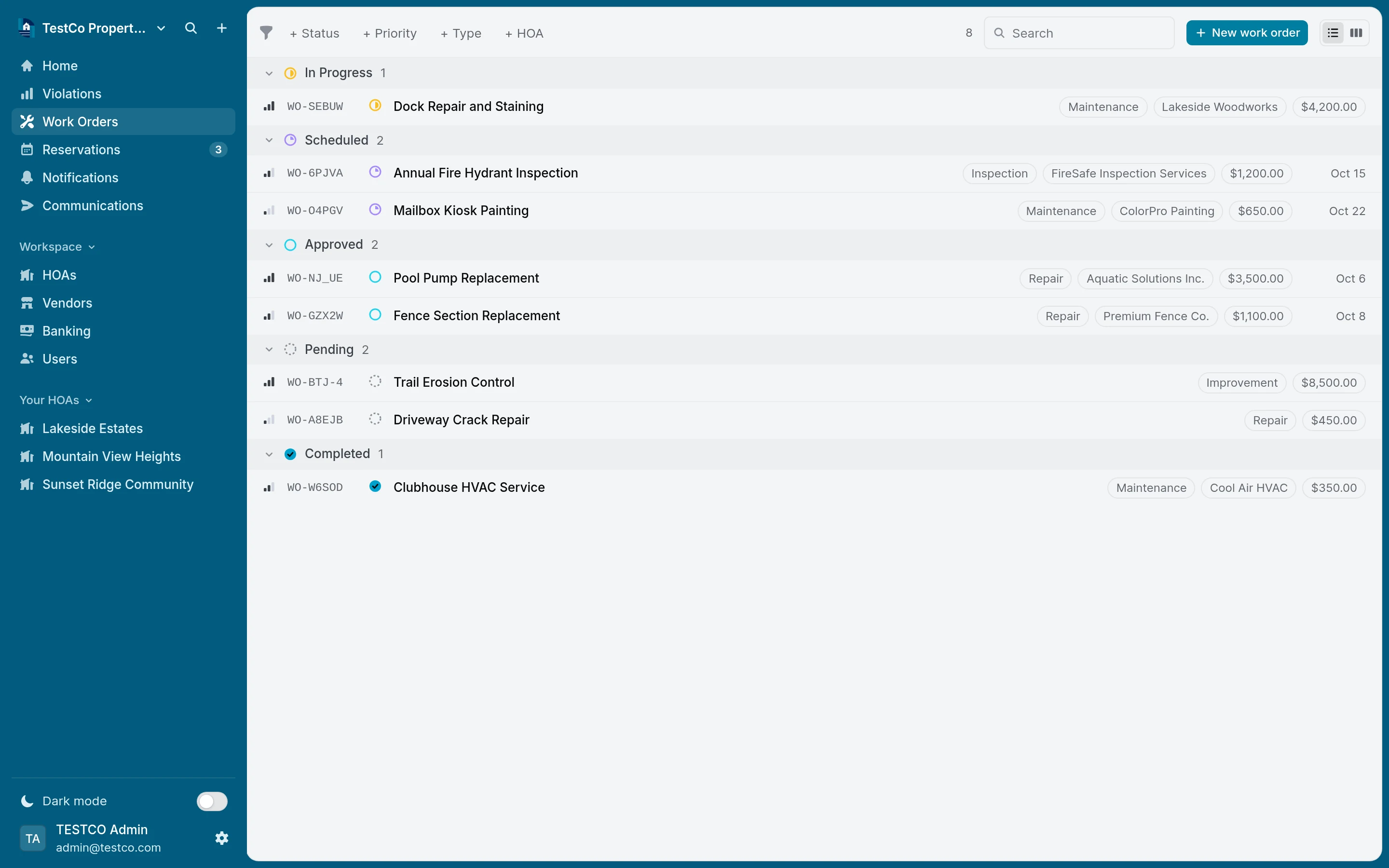The image size is (1389, 868).
Task: Switch to board columns view icon
Action: pos(1356,33)
